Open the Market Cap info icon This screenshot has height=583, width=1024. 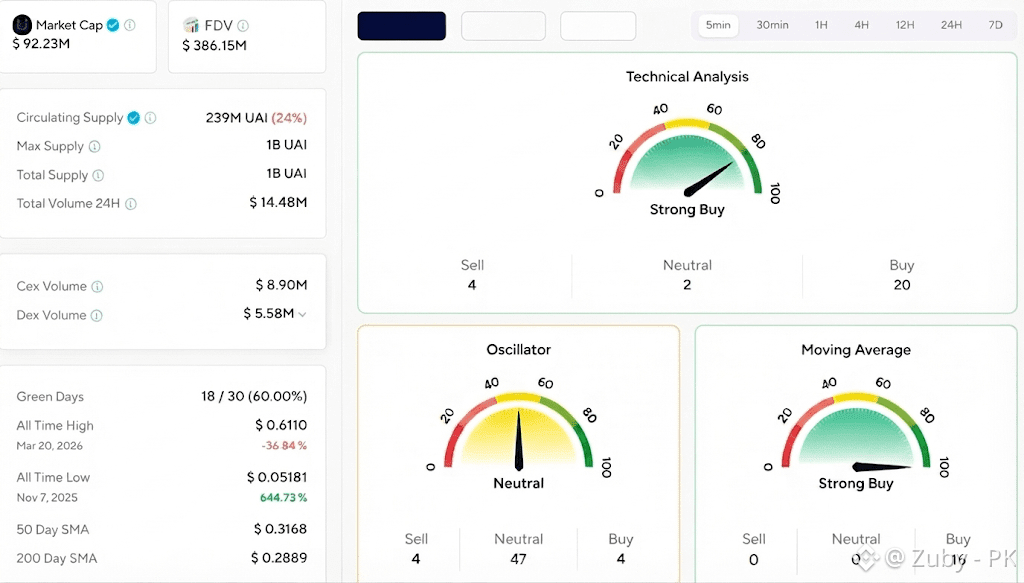coord(130,25)
